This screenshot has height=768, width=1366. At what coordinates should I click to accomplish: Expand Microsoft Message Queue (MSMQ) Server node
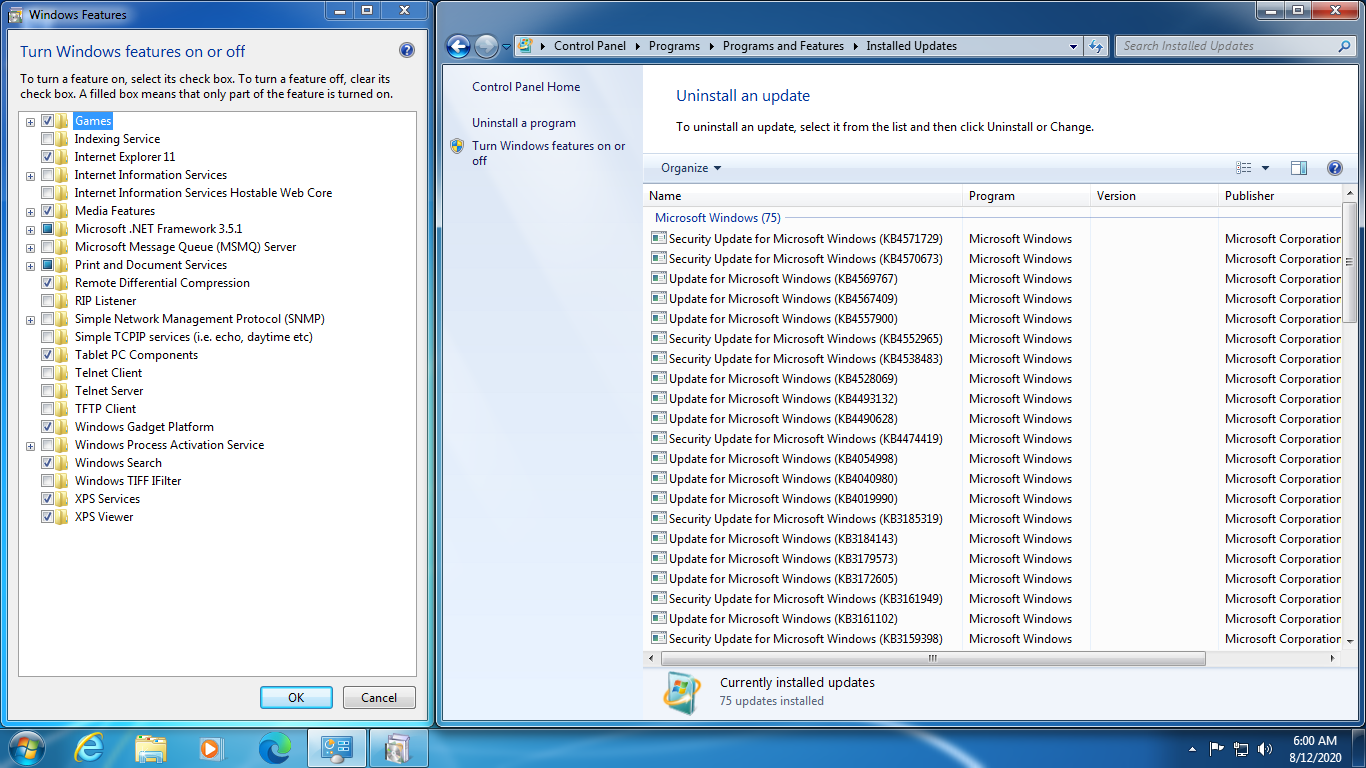click(x=30, y=248)
